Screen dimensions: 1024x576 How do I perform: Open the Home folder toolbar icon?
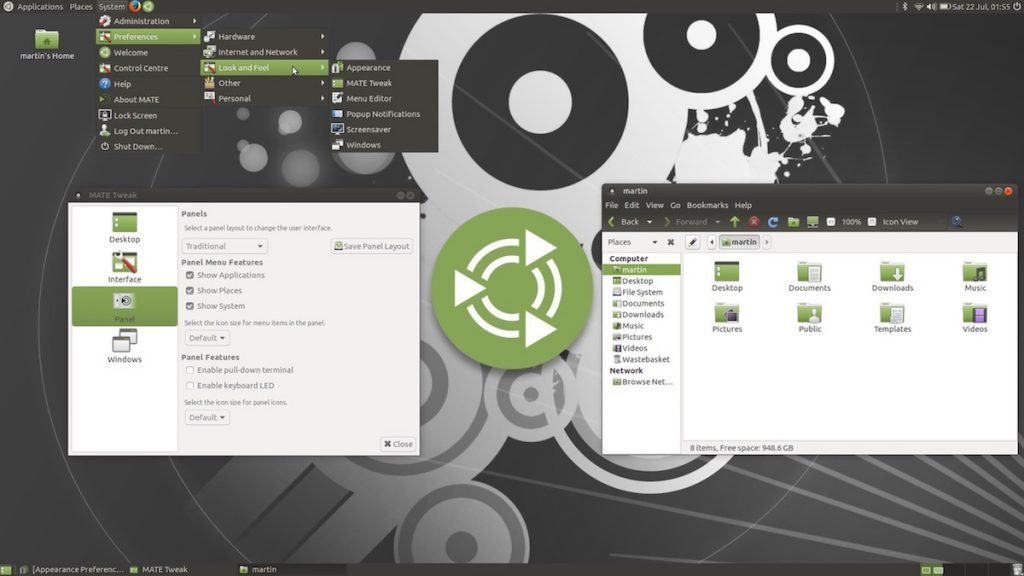(793, 222)
